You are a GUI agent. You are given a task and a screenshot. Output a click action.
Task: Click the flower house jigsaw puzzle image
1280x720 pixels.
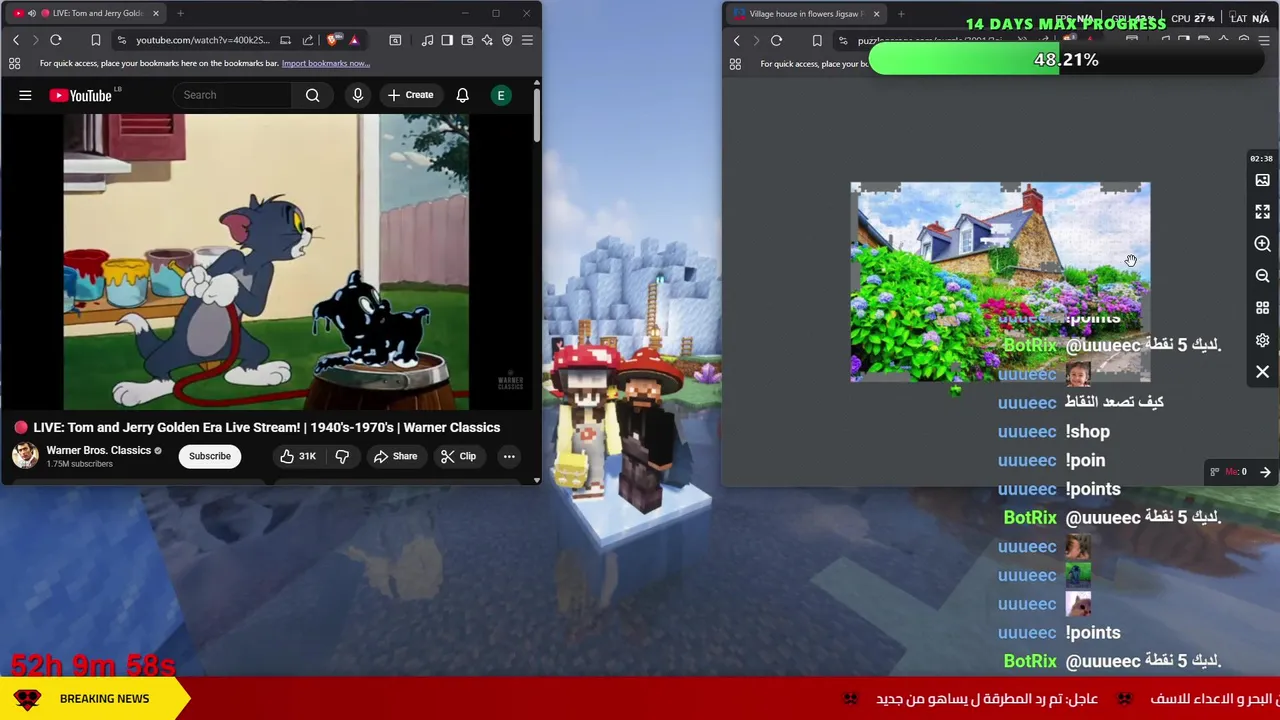tap(1000, 282)
